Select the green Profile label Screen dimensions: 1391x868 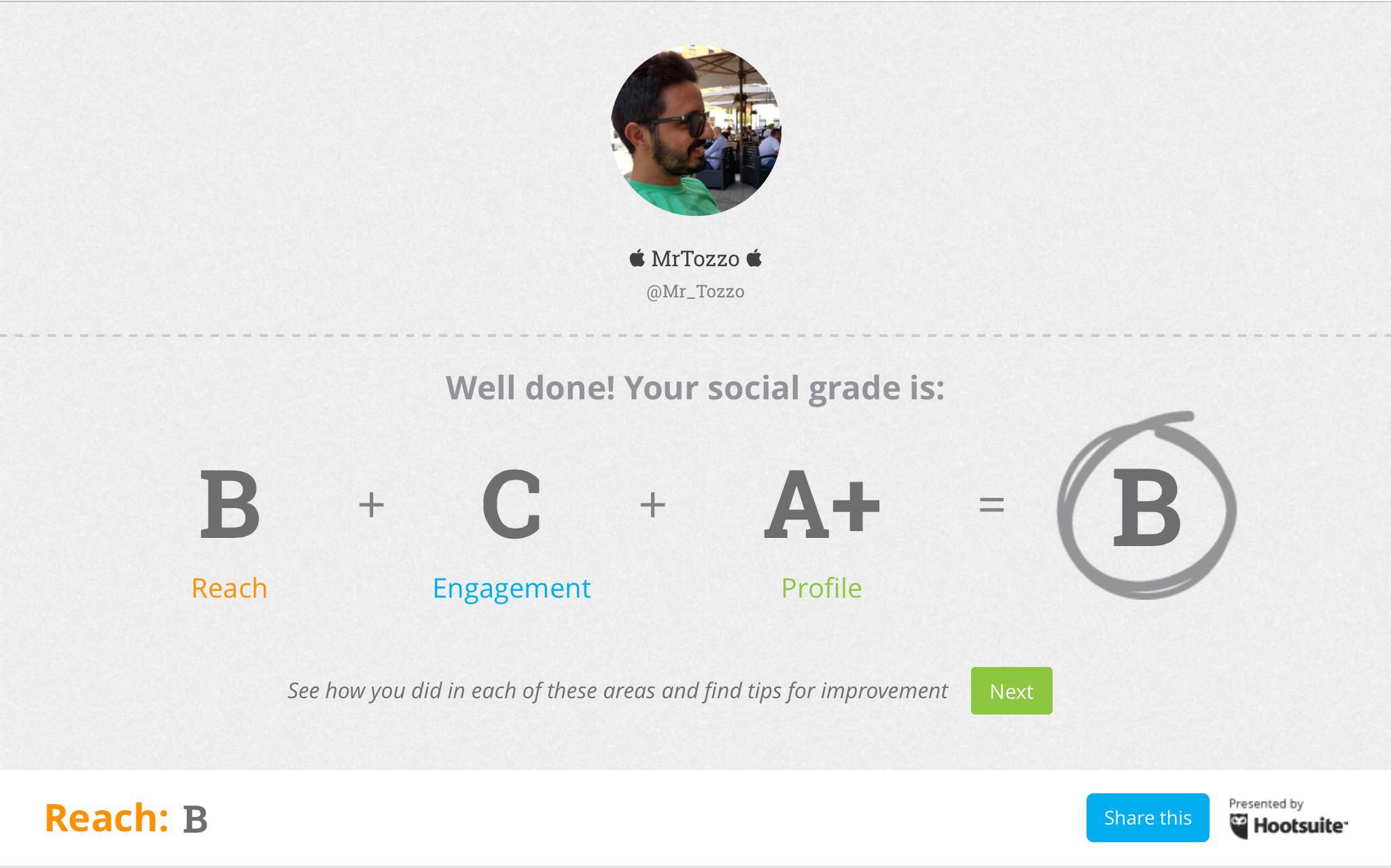822,588
